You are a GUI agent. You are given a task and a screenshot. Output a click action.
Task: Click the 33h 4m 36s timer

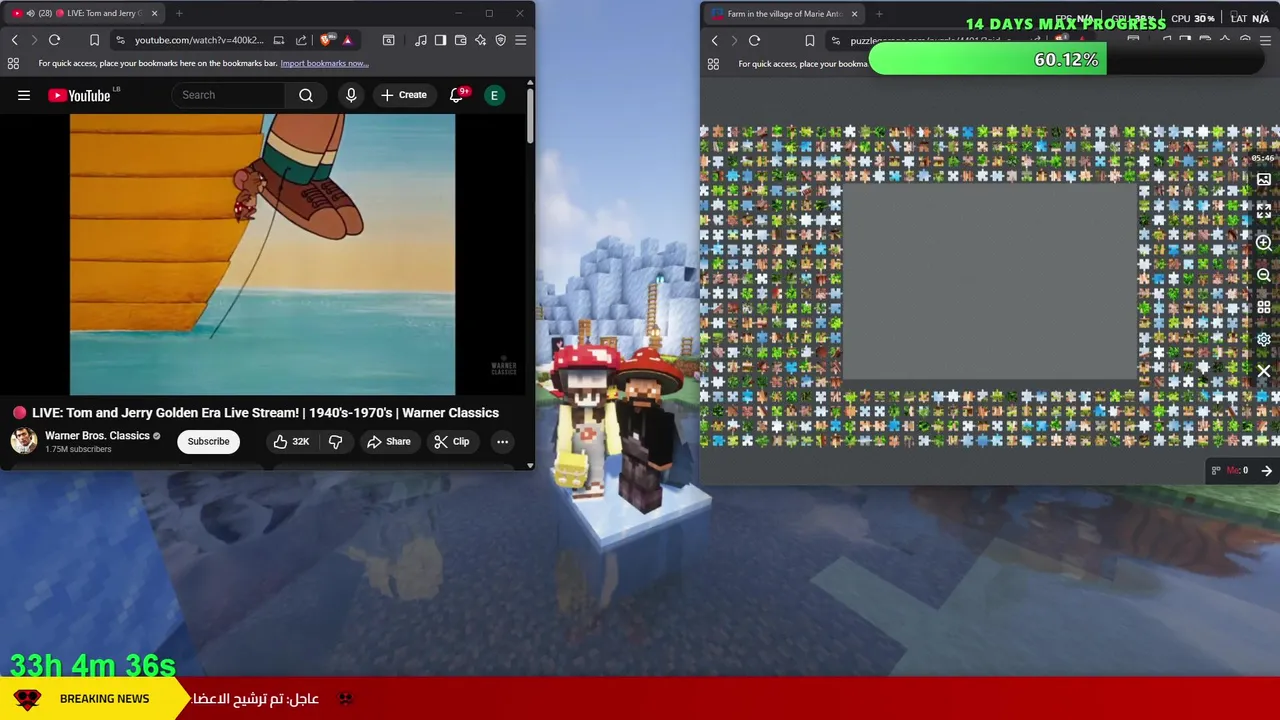[x=93, y=665]
